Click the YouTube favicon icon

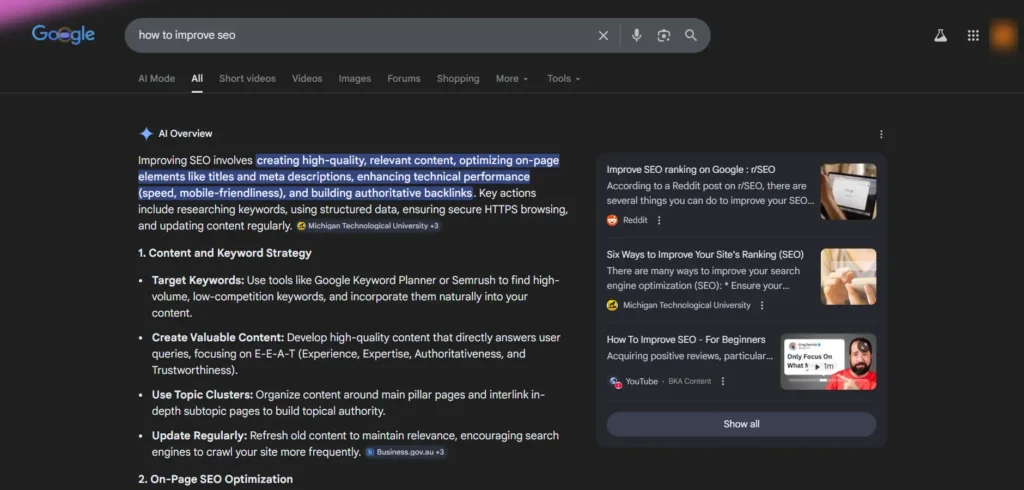(x=615, y=382)
